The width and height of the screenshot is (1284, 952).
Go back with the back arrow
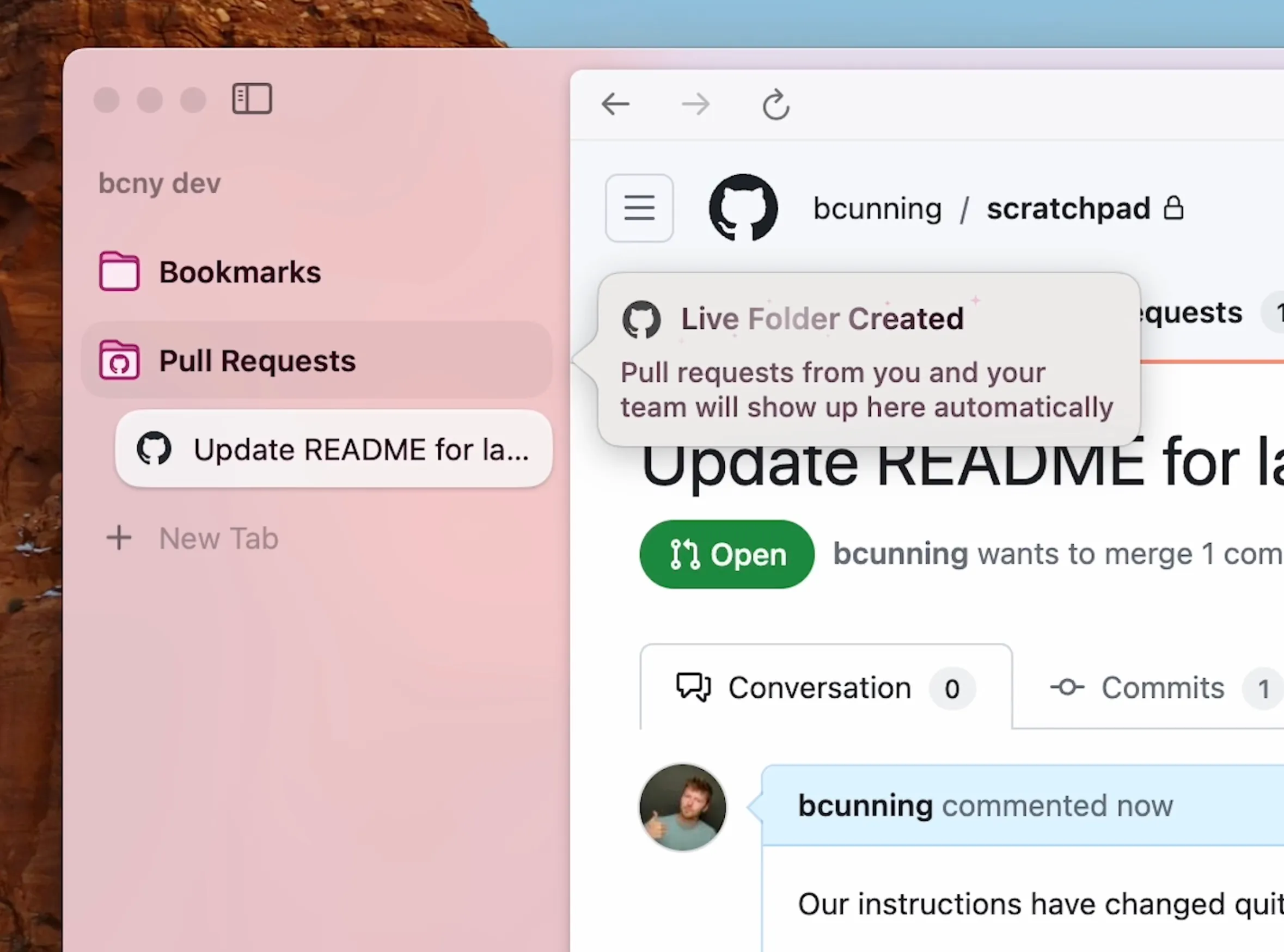615,105
